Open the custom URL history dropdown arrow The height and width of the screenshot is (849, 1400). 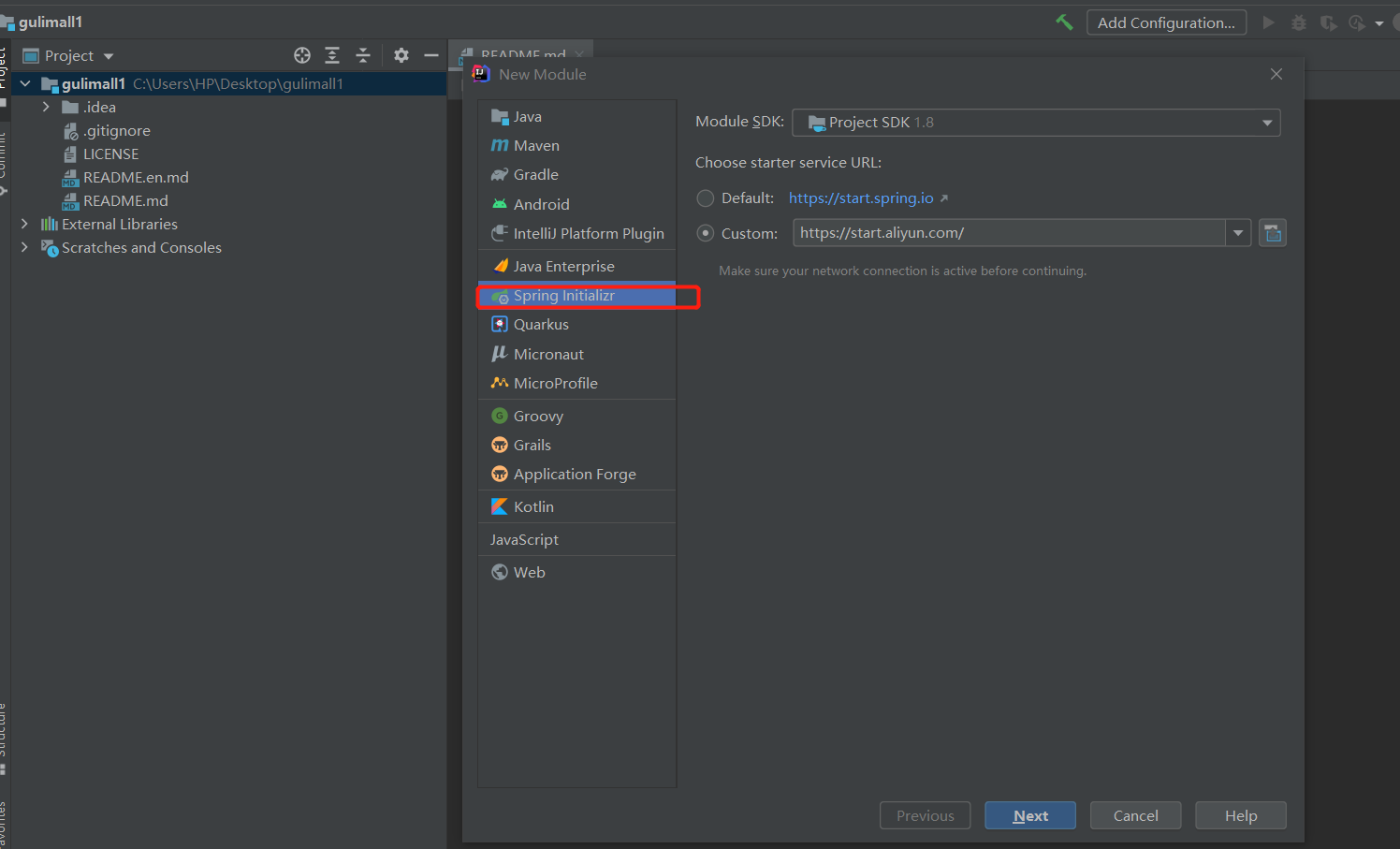click(1238, 233)
